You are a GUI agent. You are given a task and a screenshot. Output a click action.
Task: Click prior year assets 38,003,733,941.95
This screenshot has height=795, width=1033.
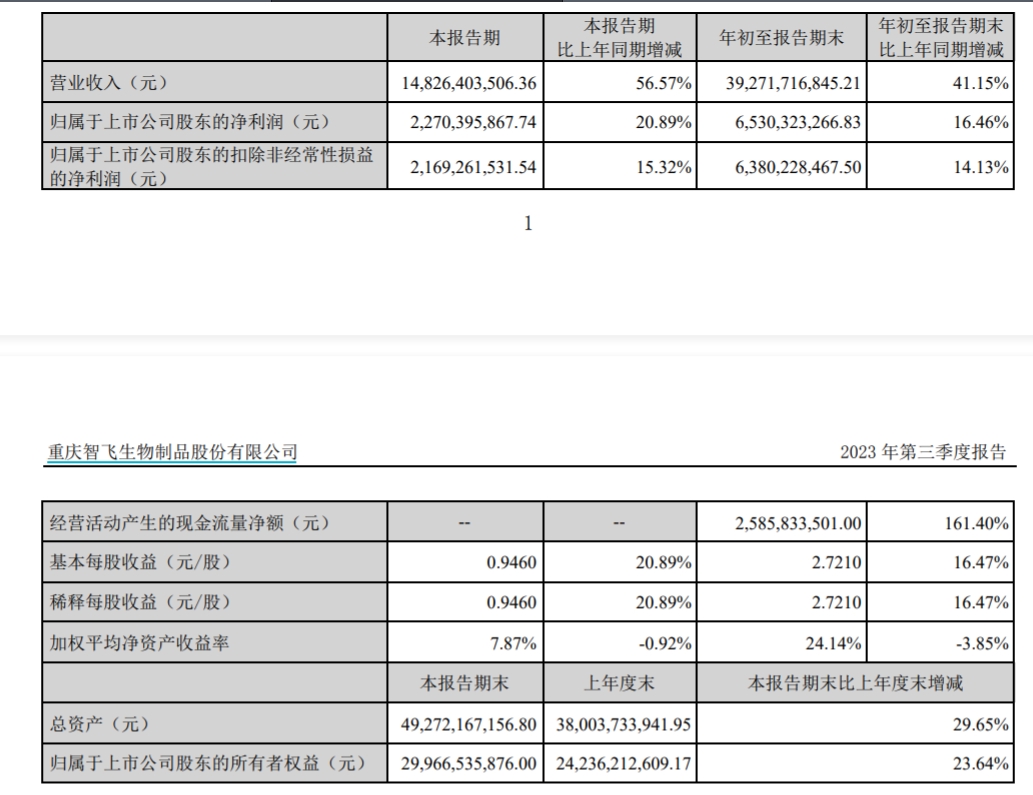point(623,725)
